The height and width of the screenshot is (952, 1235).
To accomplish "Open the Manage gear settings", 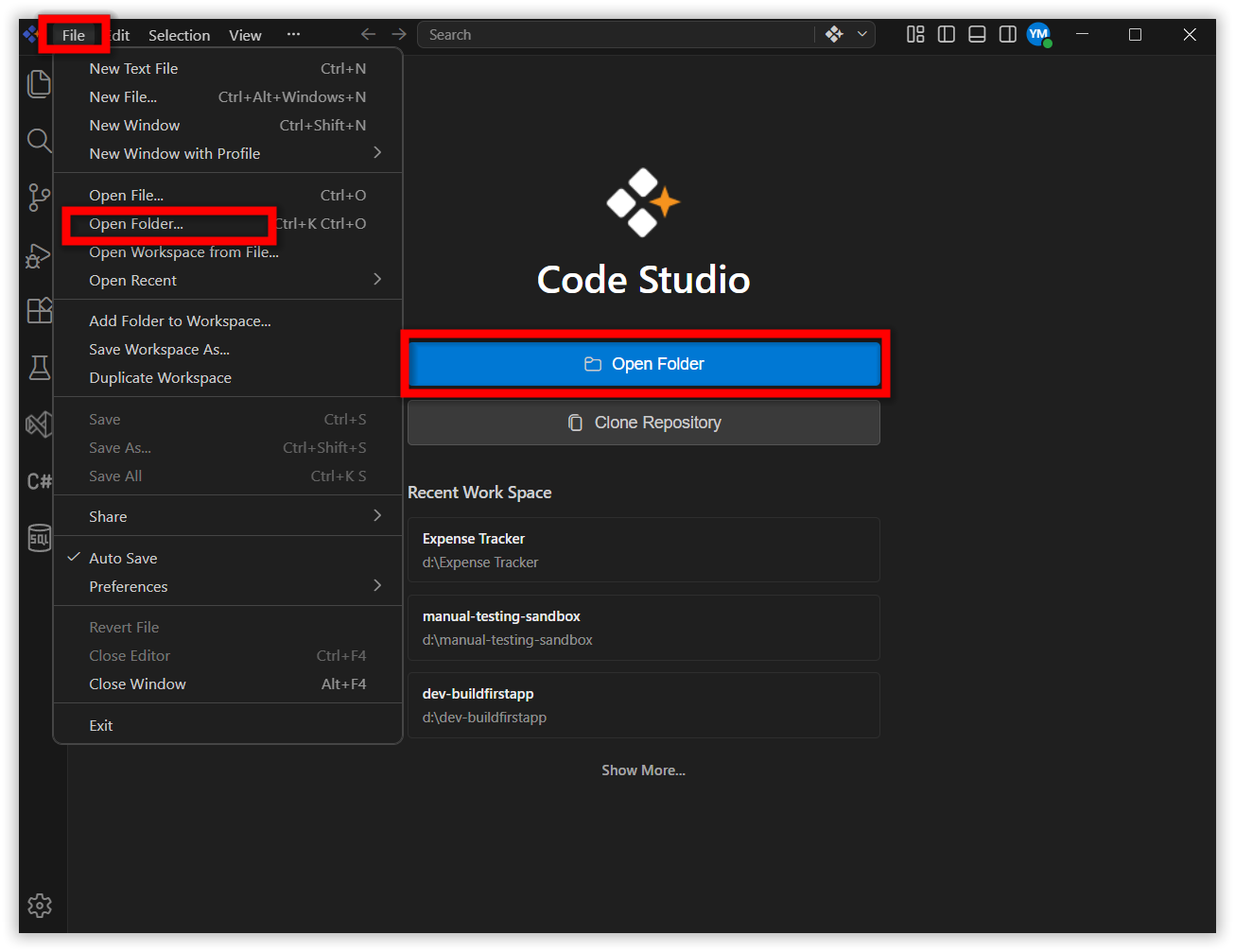I will [x=40, y=906].
